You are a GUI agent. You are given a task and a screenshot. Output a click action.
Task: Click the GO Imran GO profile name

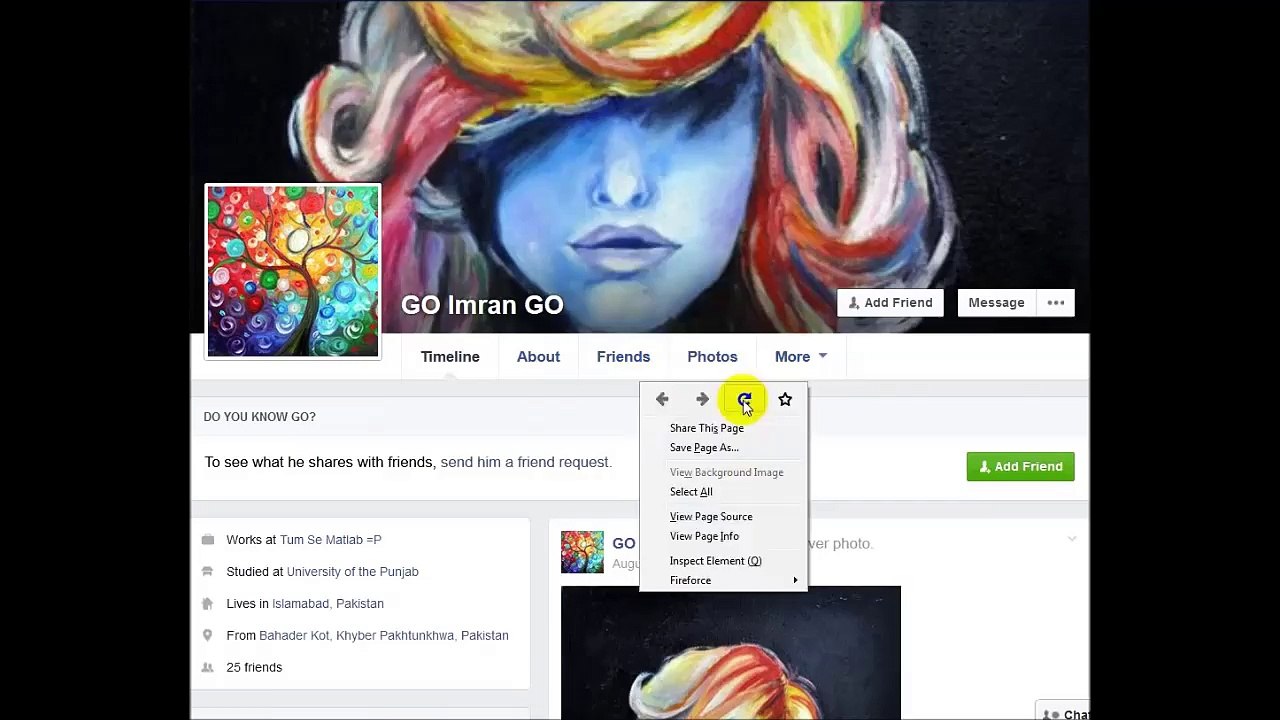482,305
